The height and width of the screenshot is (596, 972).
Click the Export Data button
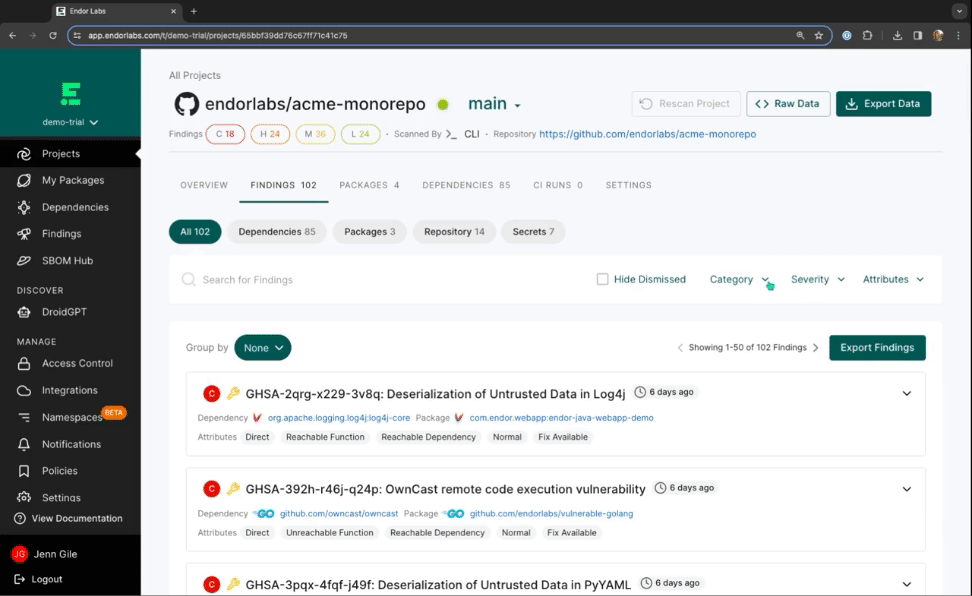point(883,104)
